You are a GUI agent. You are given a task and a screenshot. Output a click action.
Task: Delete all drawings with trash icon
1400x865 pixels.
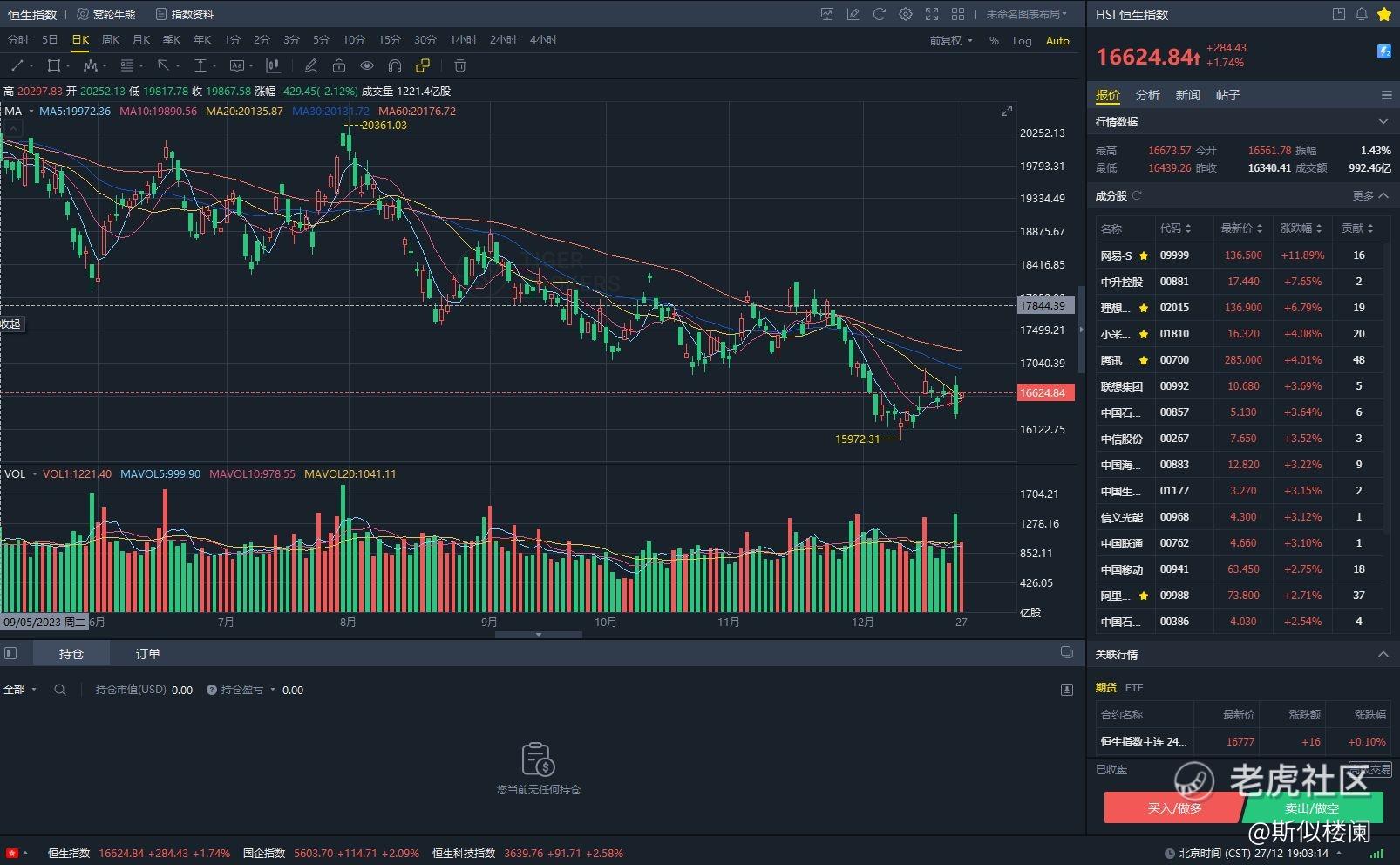(x=460, y=65)
